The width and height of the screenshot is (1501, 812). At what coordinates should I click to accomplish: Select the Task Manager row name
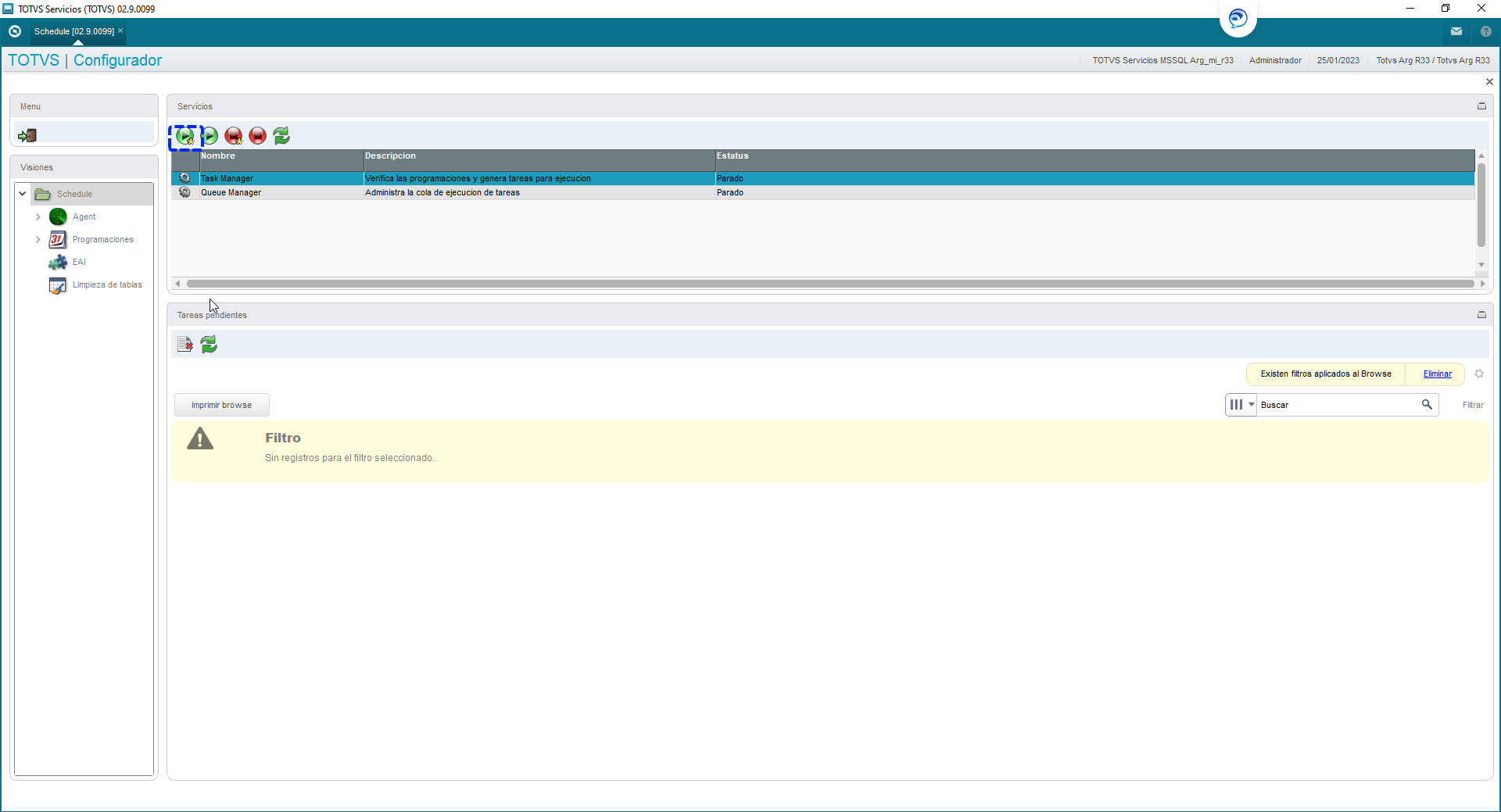(x=227, y=178)
